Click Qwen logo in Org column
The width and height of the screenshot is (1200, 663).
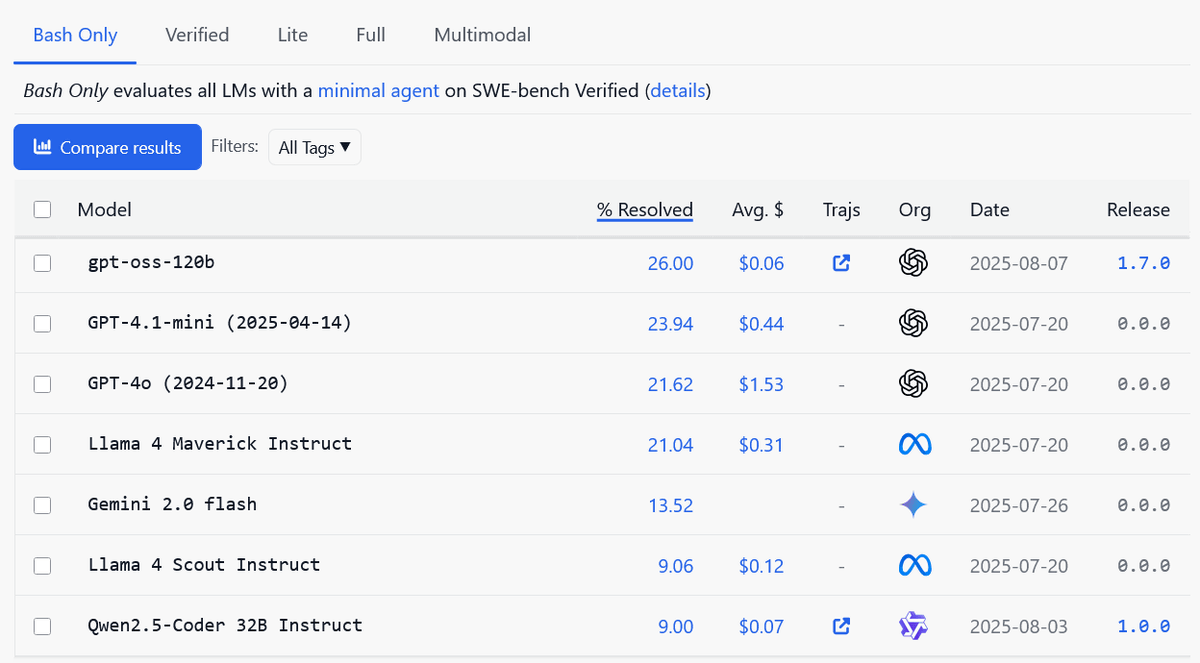point(913,626)
